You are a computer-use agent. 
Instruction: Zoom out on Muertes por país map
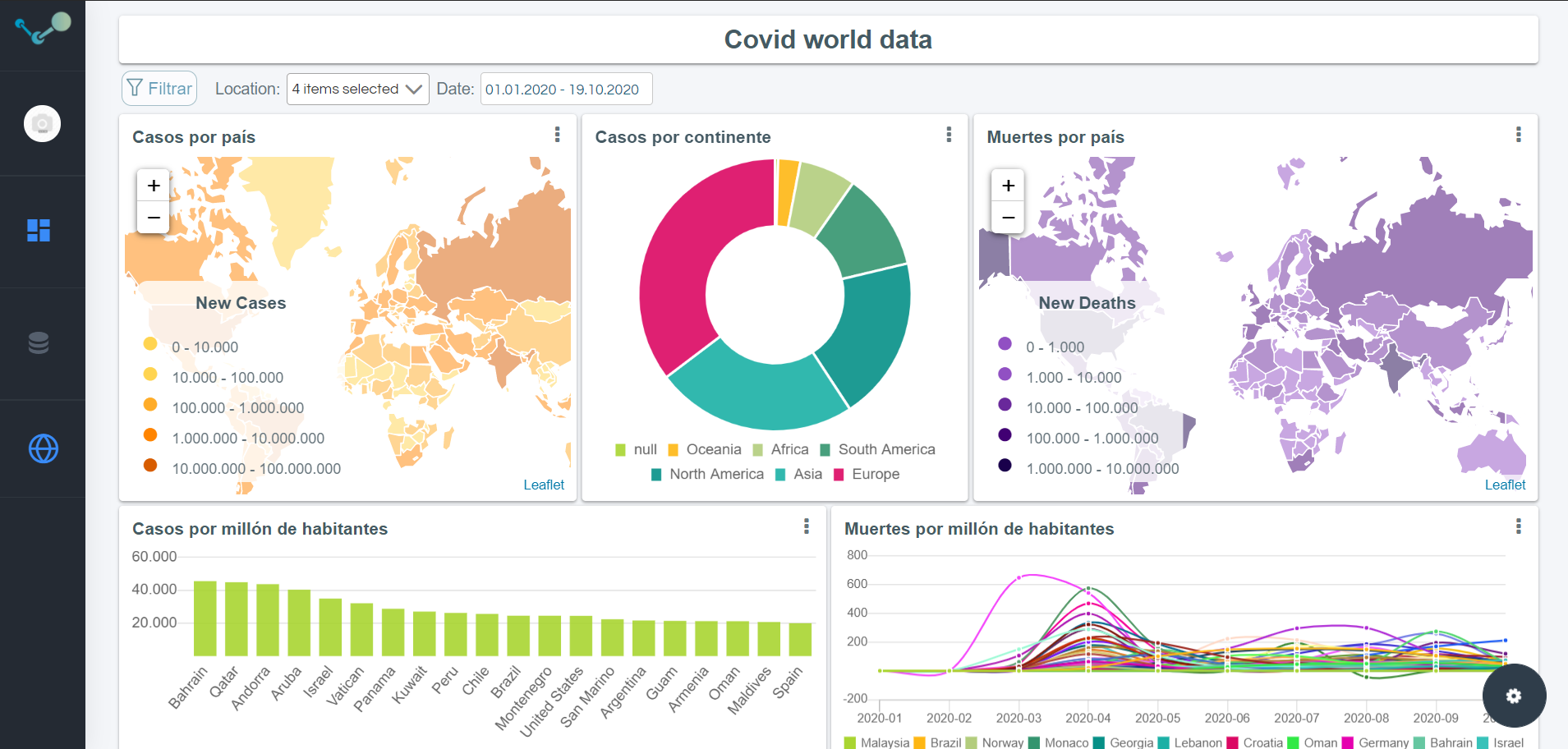[1008, 218]
